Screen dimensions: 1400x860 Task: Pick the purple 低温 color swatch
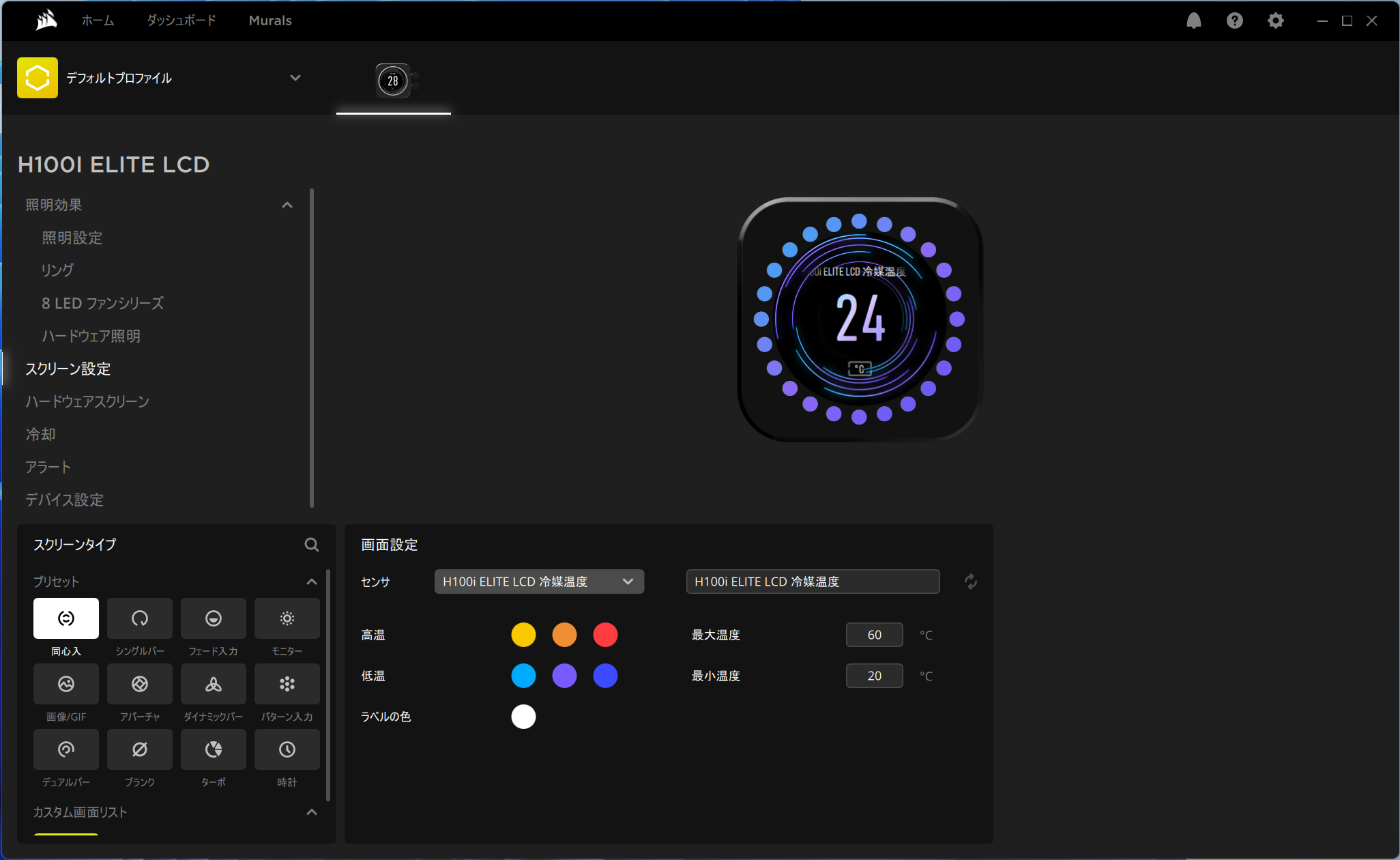tap(564, 676)
